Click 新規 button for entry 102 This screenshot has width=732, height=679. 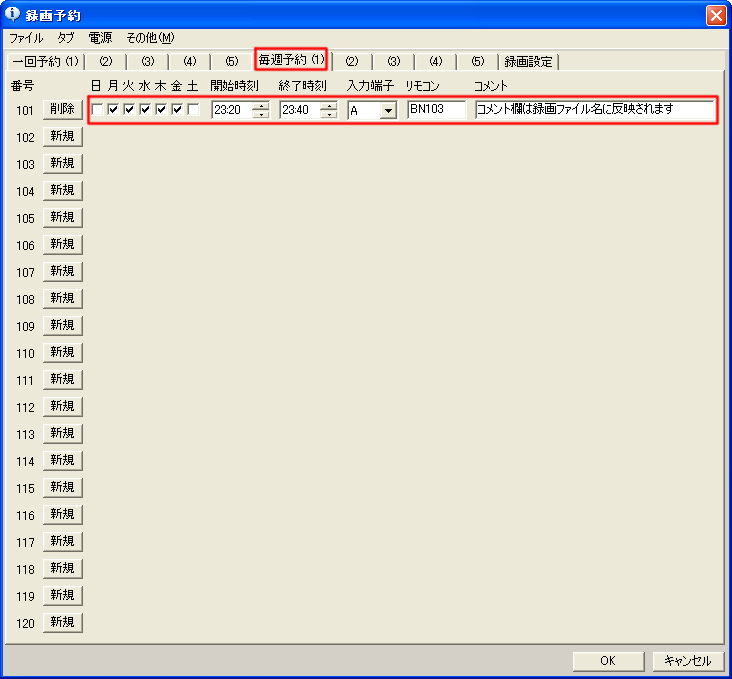tap(62, 136)
